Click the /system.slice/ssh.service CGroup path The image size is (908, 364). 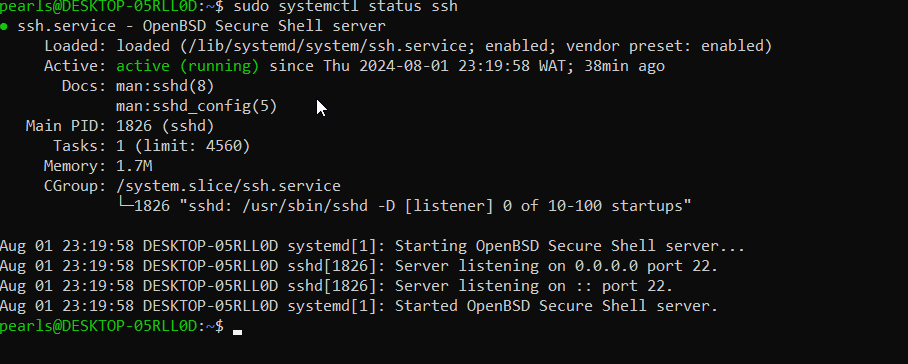click(x=228, y=186)
